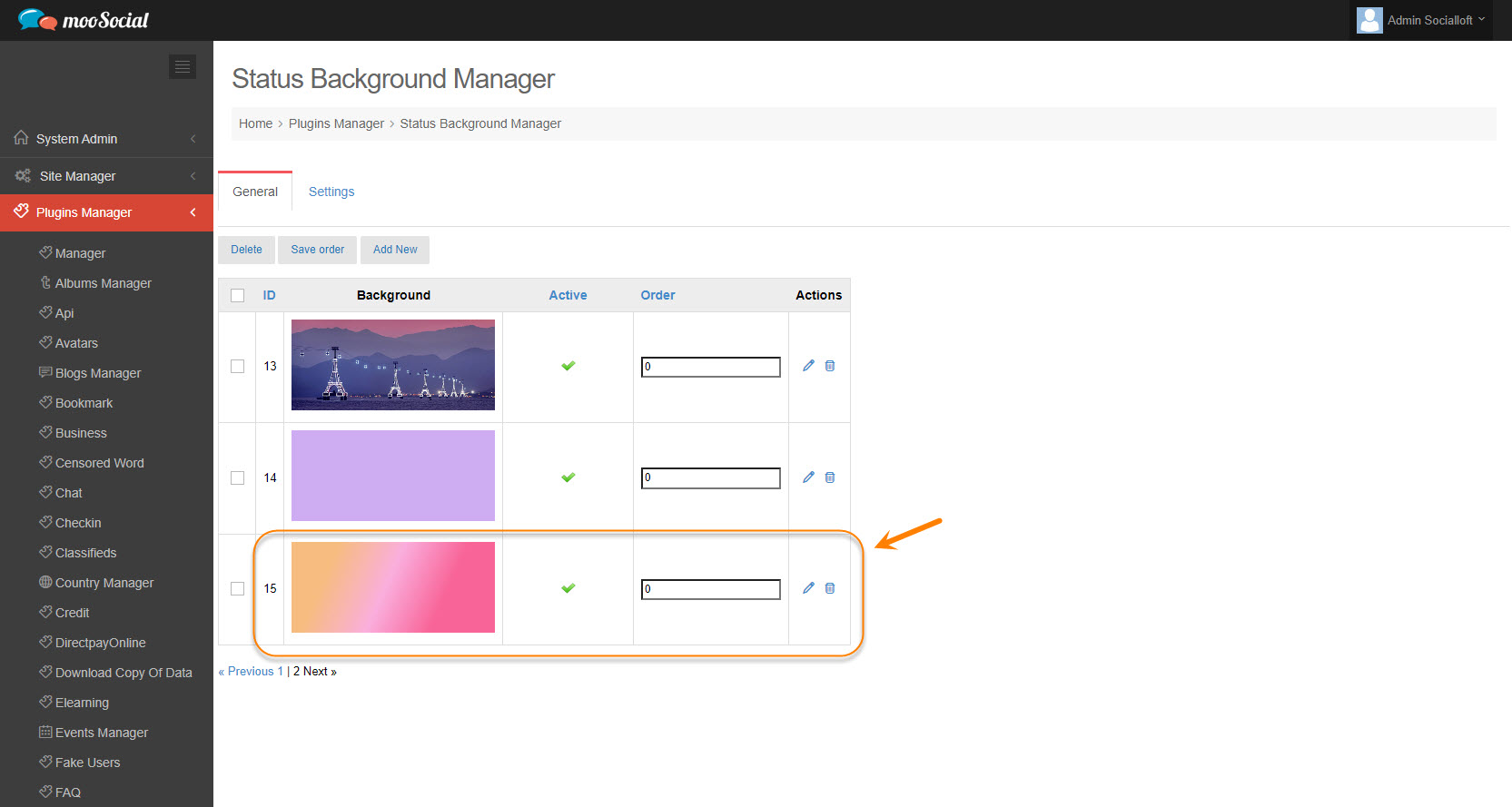Screen dimensions: 1512x807
Task: Click the Events Manager calendar icon
Action: click(x=45, y=732)
